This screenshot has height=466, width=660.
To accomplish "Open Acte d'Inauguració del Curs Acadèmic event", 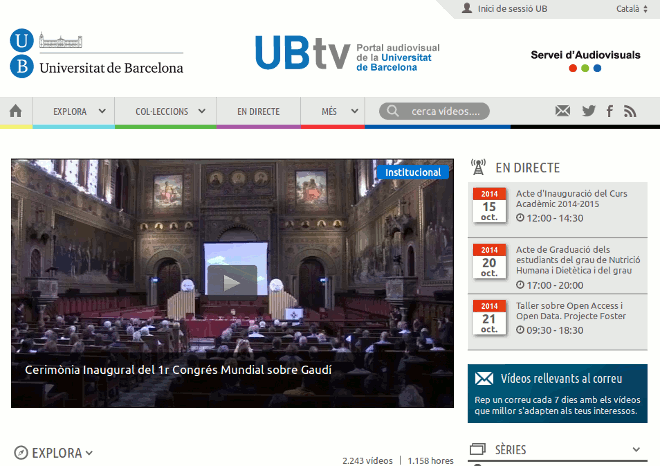I will tap(571, 199).
